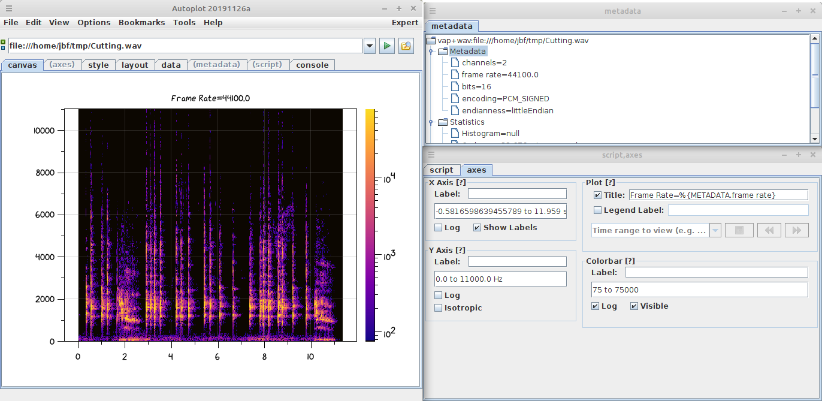The height and width of the screenshot is (401, 822).
Task: Uncheck the Colorbar Visible checkbox
Action: (x=634, y=306)
